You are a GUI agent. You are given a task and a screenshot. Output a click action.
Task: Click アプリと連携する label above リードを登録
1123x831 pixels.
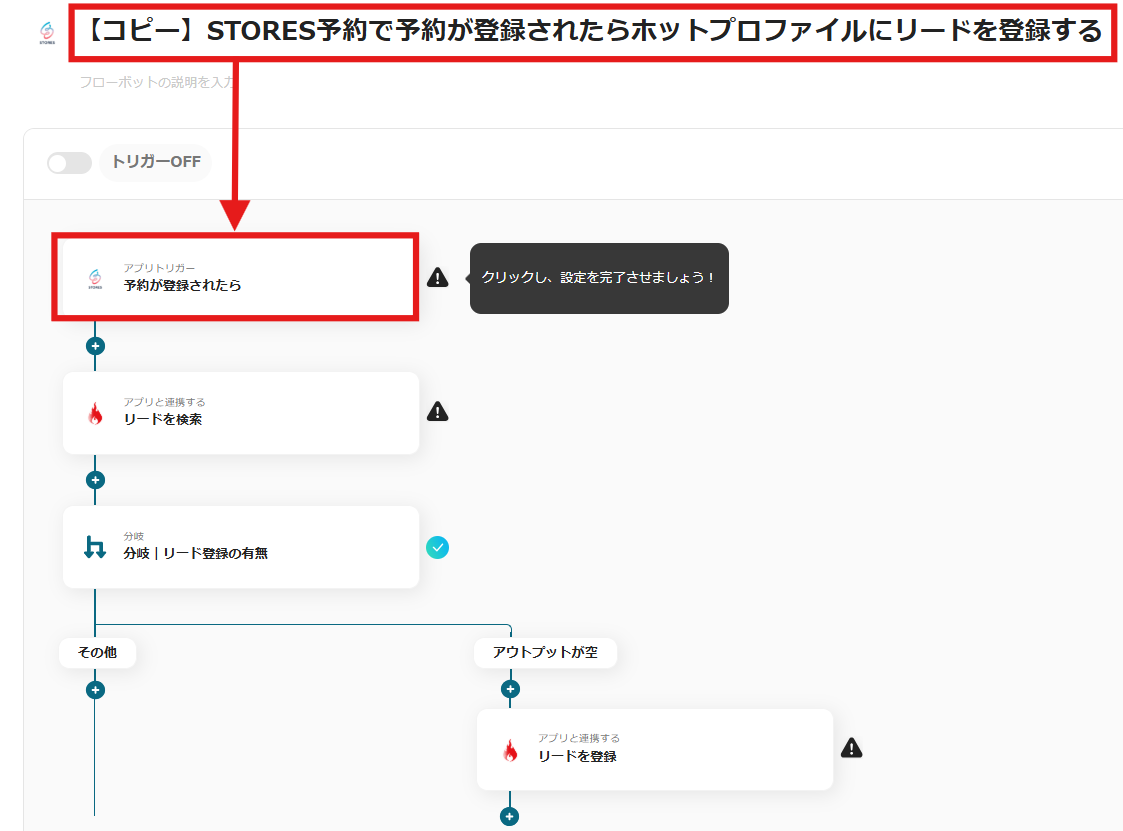579,738
